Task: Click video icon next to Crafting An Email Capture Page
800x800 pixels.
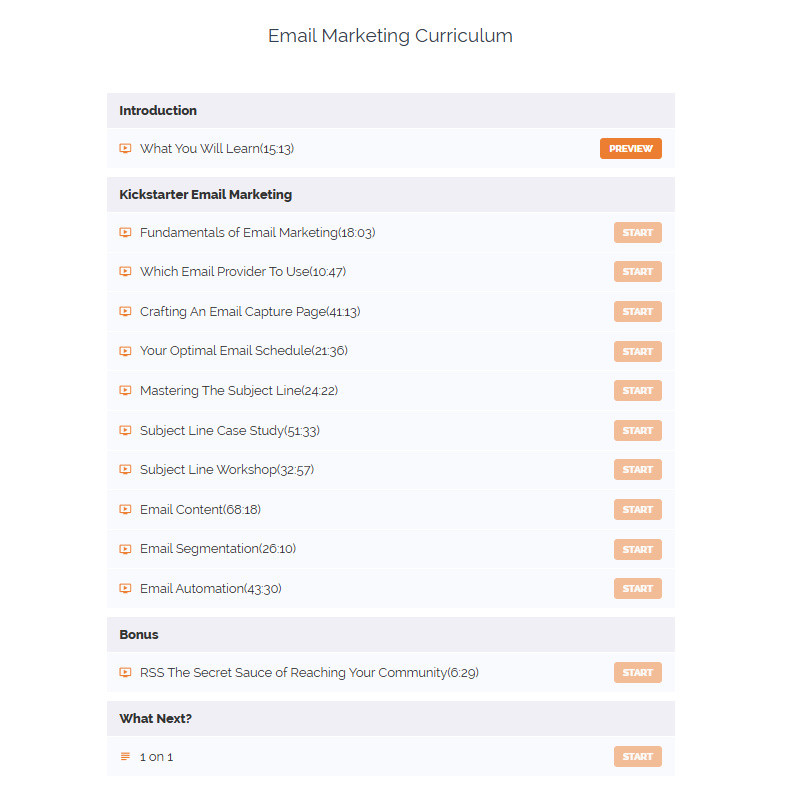Action: point(125,312)
